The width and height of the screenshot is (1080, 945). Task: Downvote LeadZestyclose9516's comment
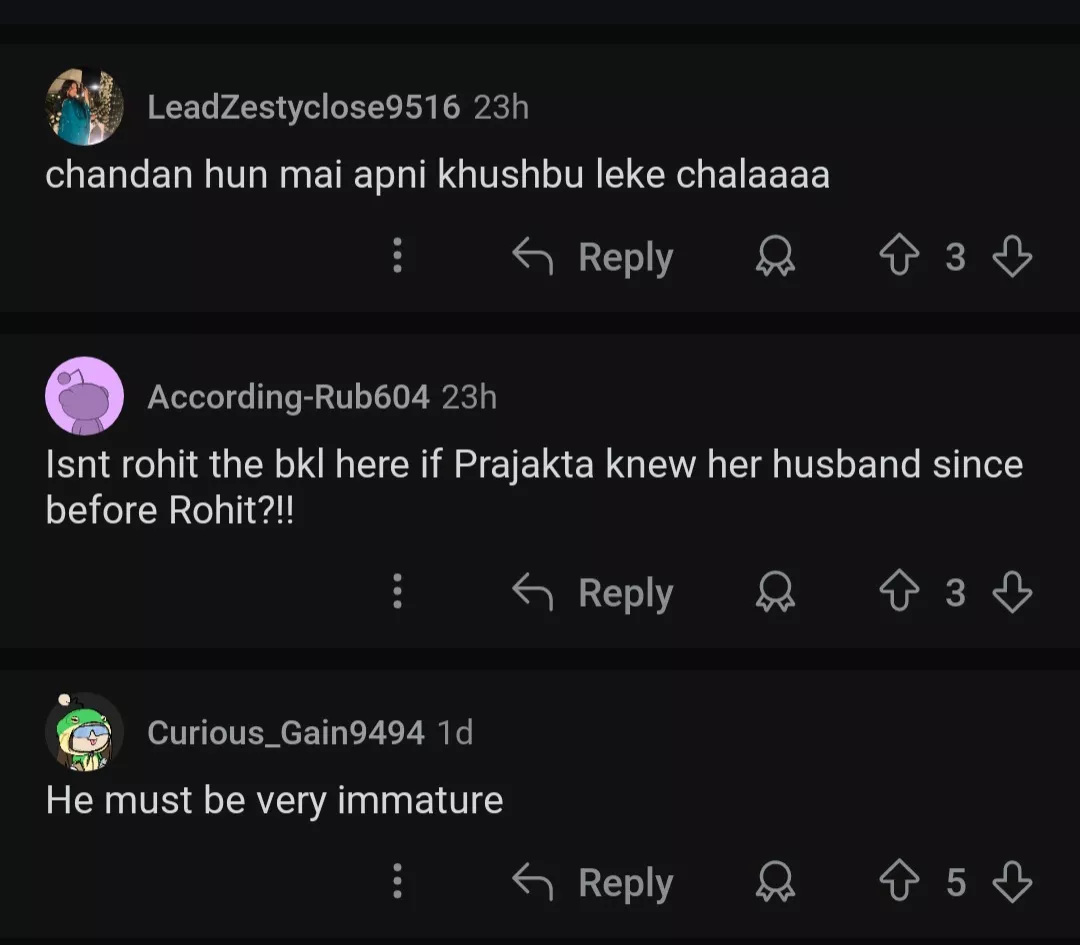tap(1012, 257)
